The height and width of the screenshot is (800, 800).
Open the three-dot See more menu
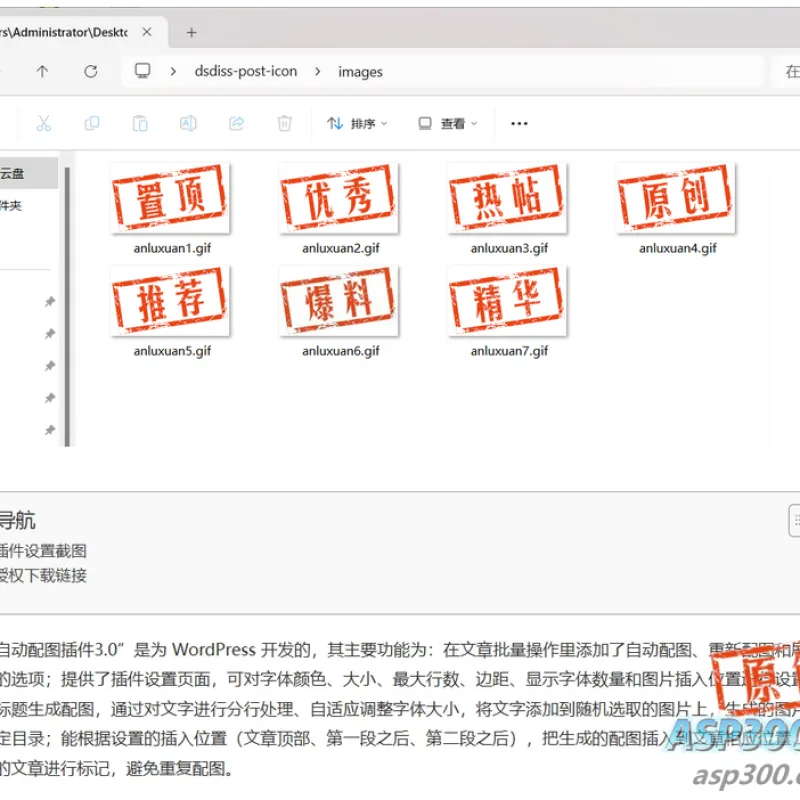point(519,123)
